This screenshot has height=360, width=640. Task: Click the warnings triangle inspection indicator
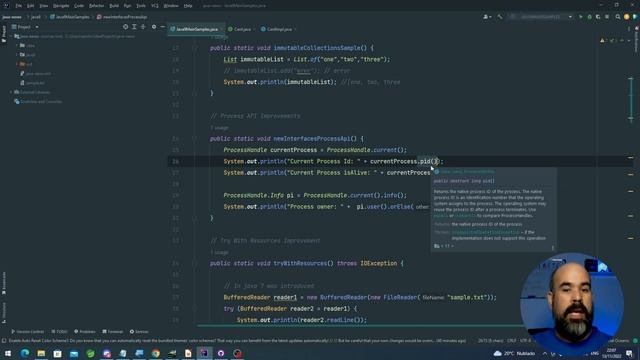click(x=603, y=40)
